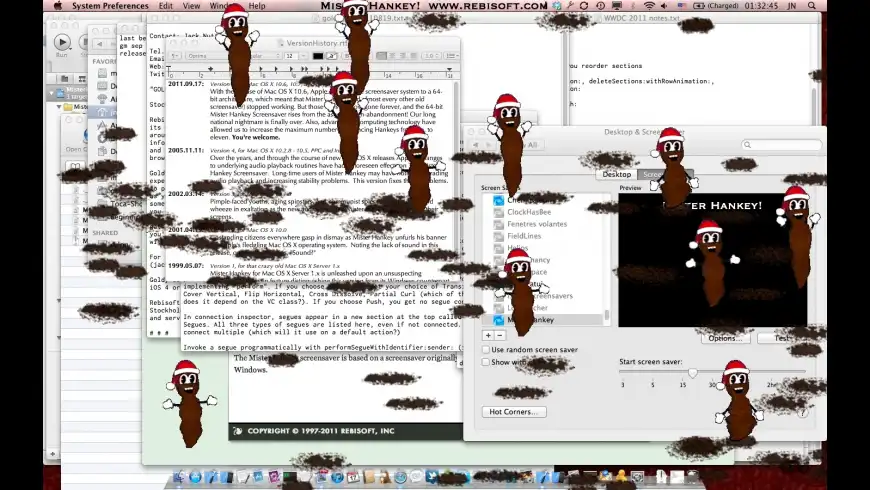Go forward in System Preferences
This screenshot has width=870, height=490.
coord(488,145)
